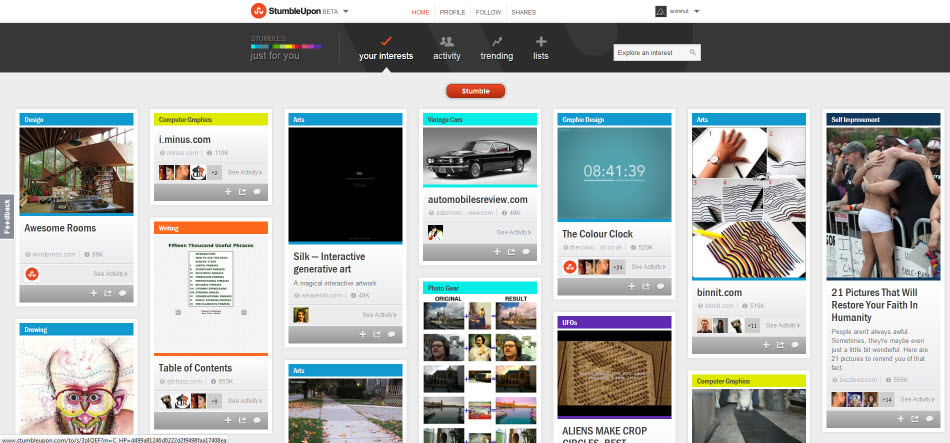Click the search magnifier icon
The height and width of the screenshot is (443, 950).
[x=693, y=53]
